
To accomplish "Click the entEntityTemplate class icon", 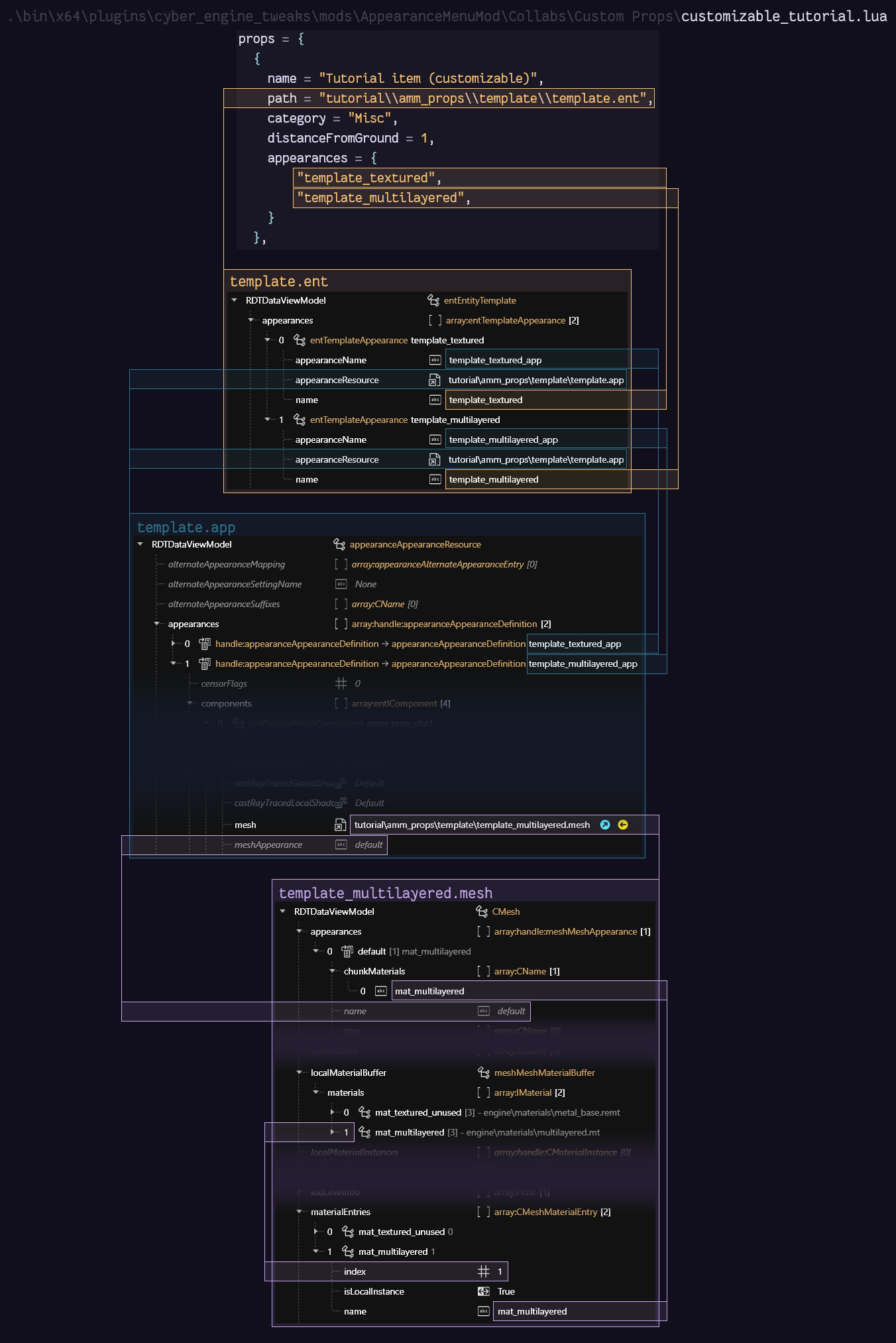I will tap(433, 300).
